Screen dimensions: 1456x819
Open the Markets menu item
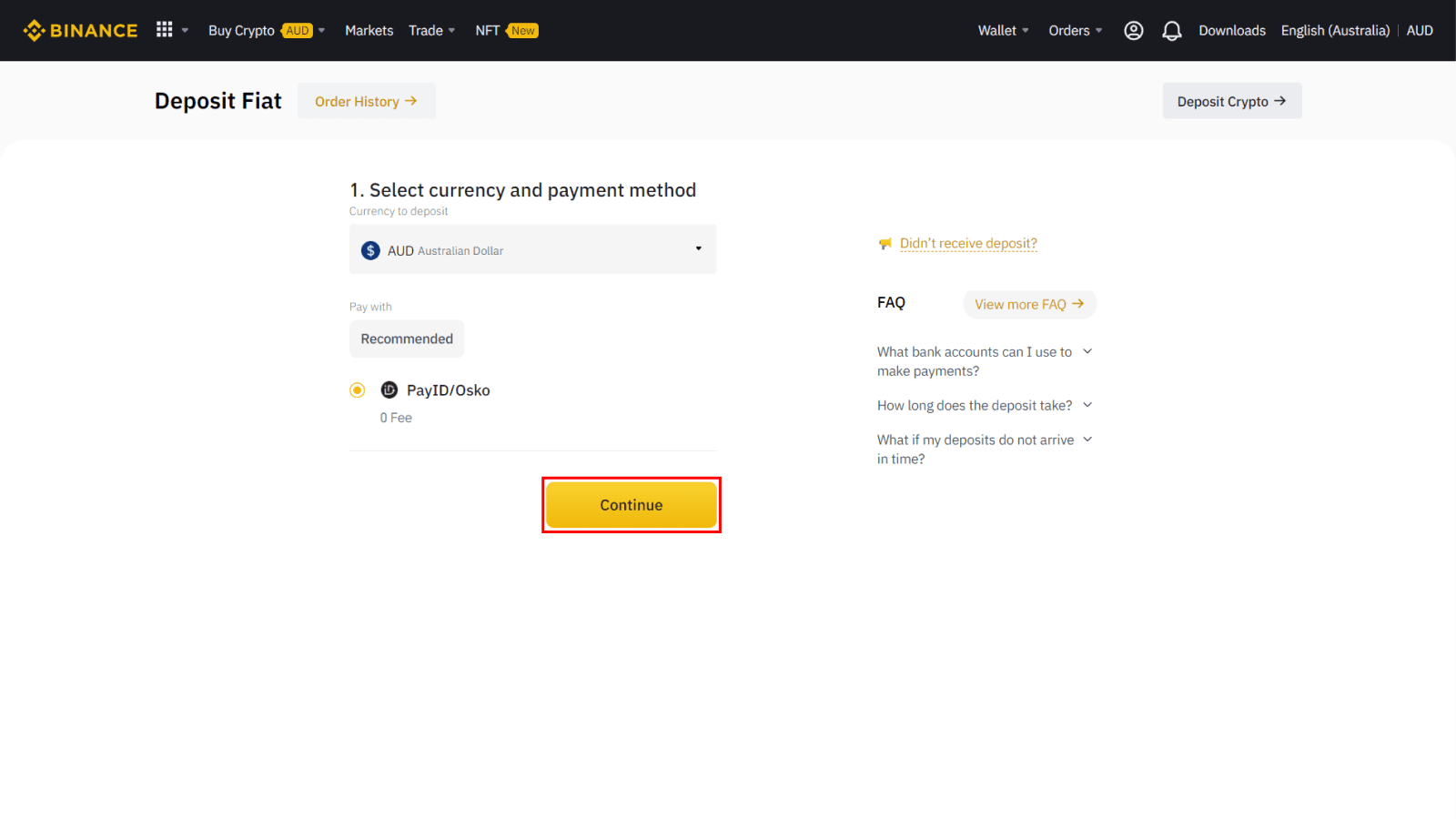pos(369,30)
